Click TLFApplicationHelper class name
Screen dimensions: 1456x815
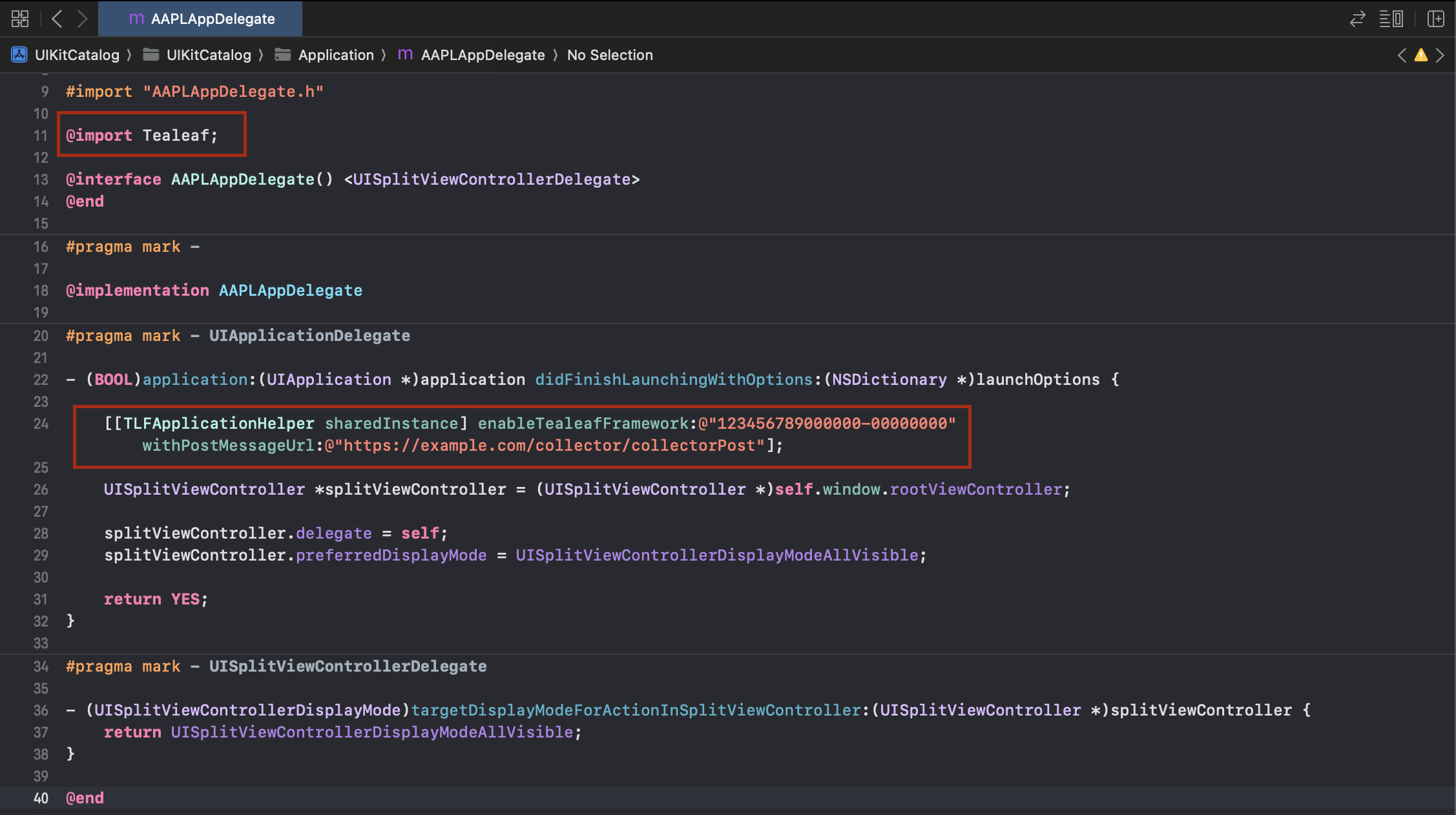click(218, 424)
